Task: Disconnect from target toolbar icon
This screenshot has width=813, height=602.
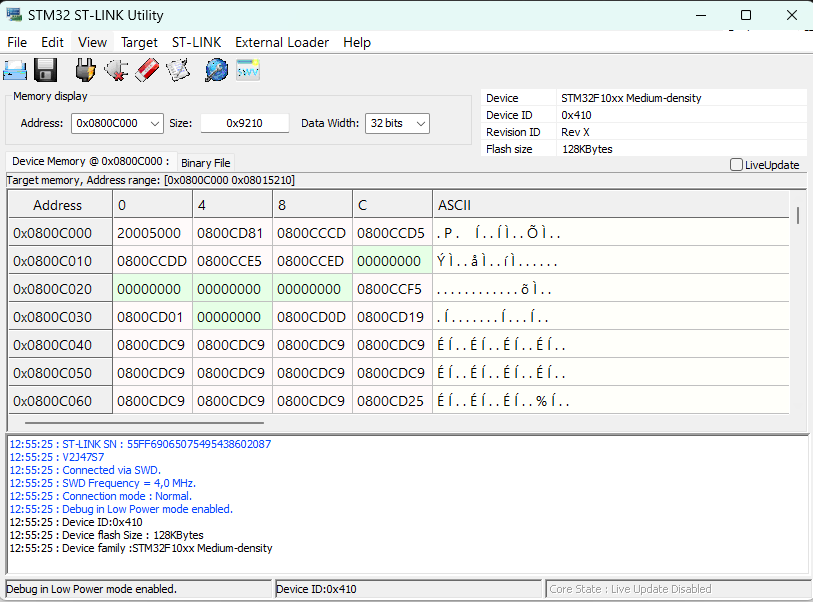Action: 116,70
